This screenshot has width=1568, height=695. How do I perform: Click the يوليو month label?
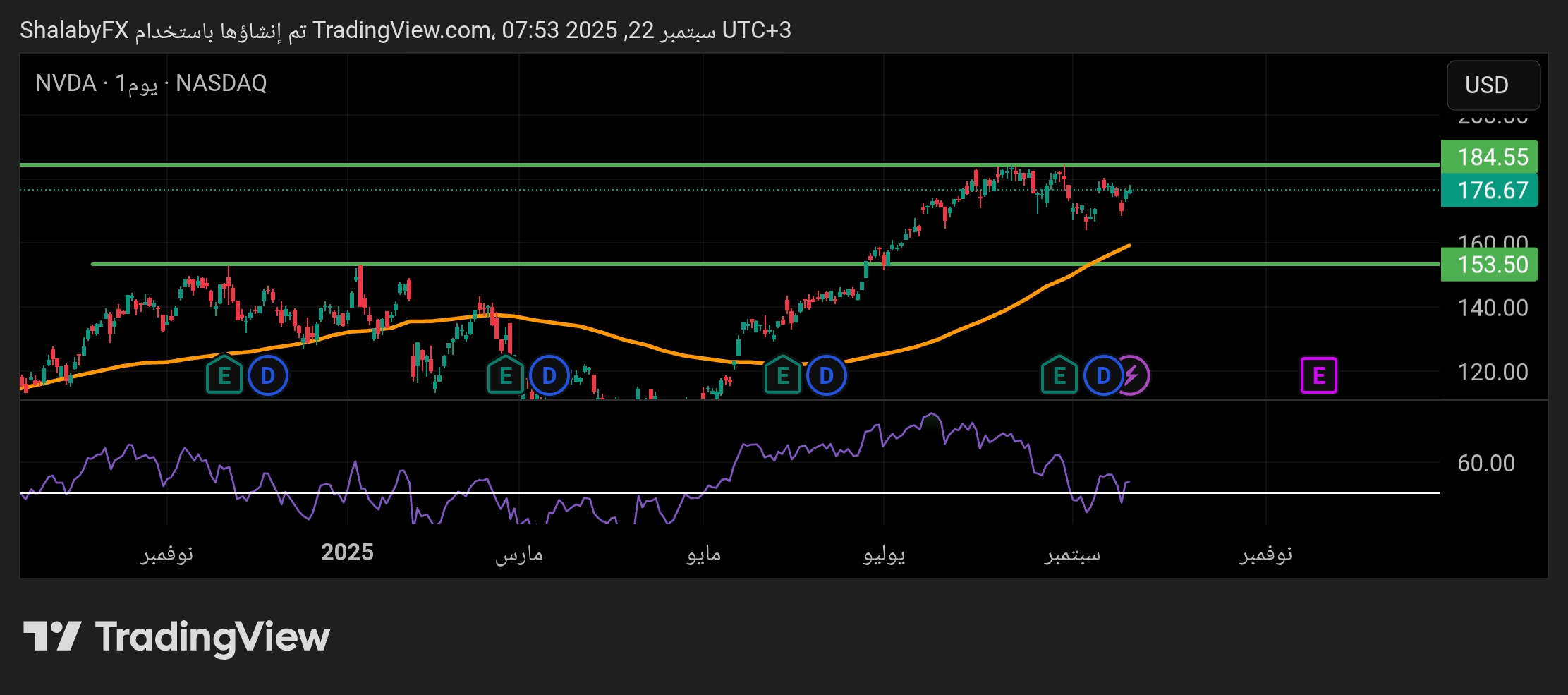tap(885, 554)
